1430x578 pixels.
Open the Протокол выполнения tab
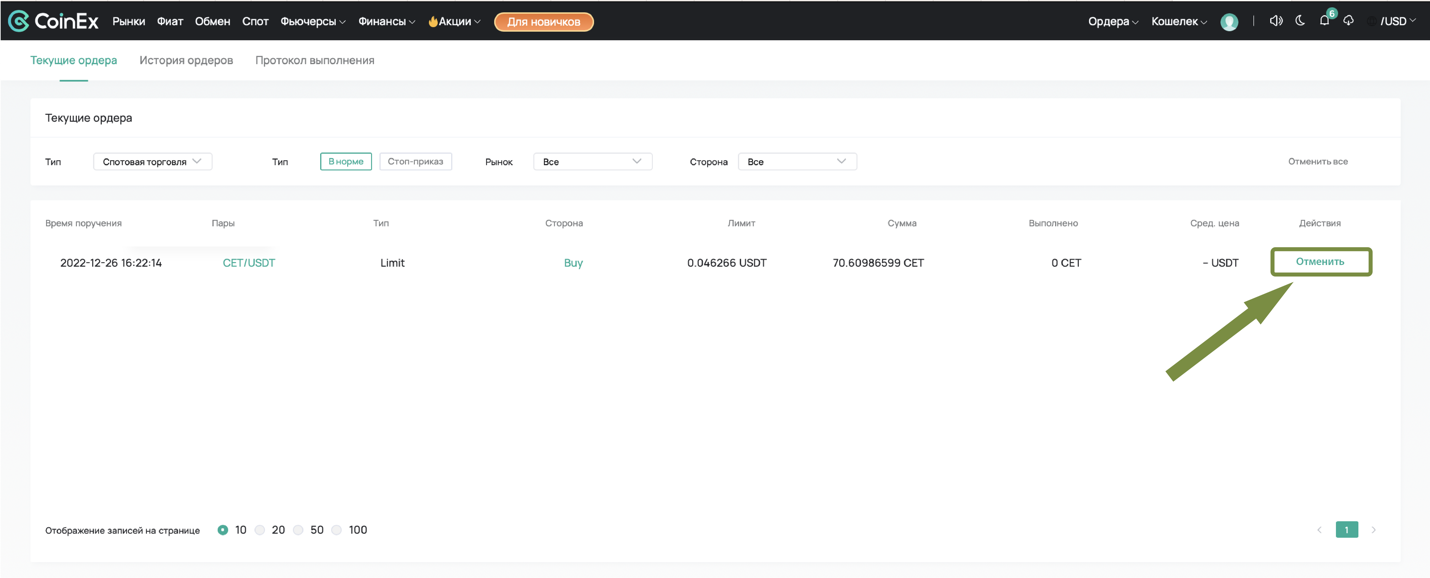314,60
